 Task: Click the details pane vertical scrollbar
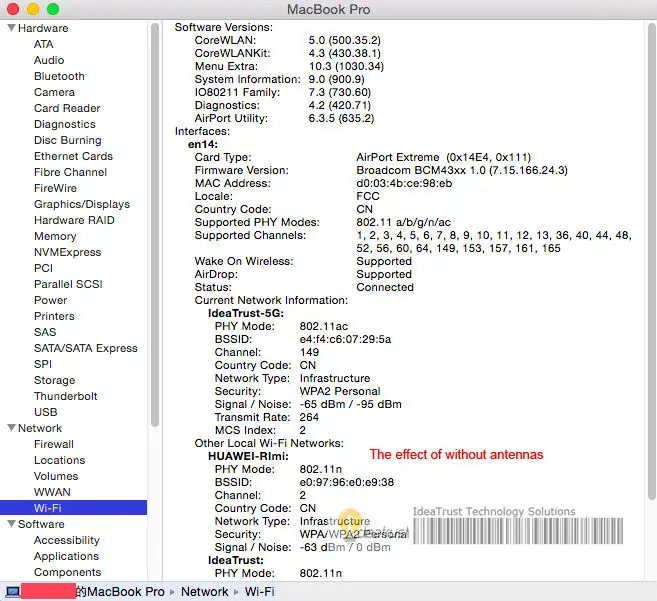tap(652, 261)
